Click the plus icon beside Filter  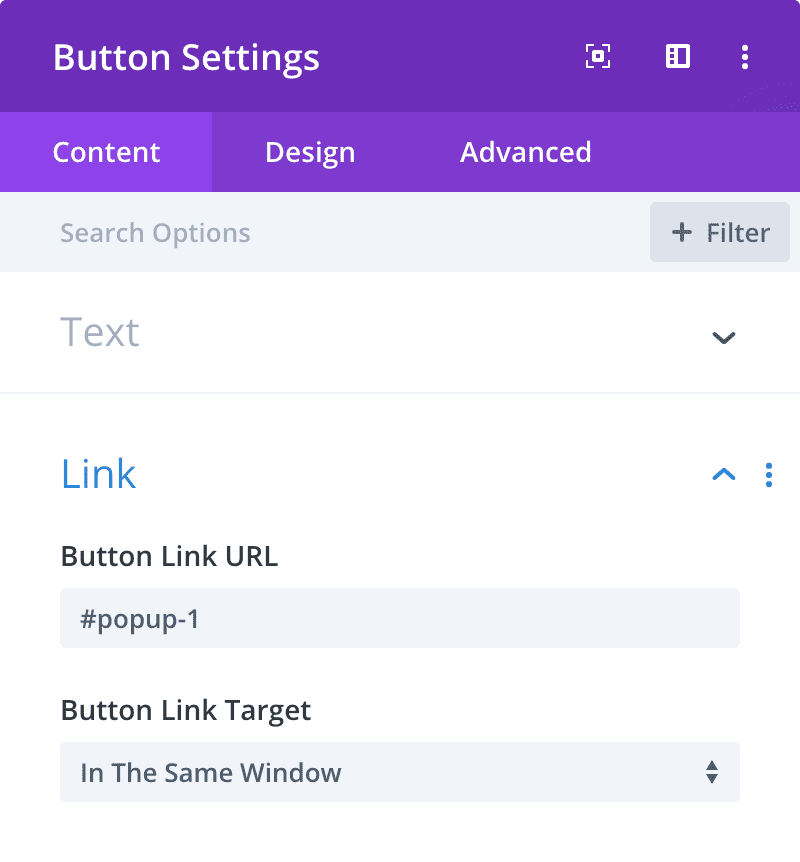click(682, 232)
